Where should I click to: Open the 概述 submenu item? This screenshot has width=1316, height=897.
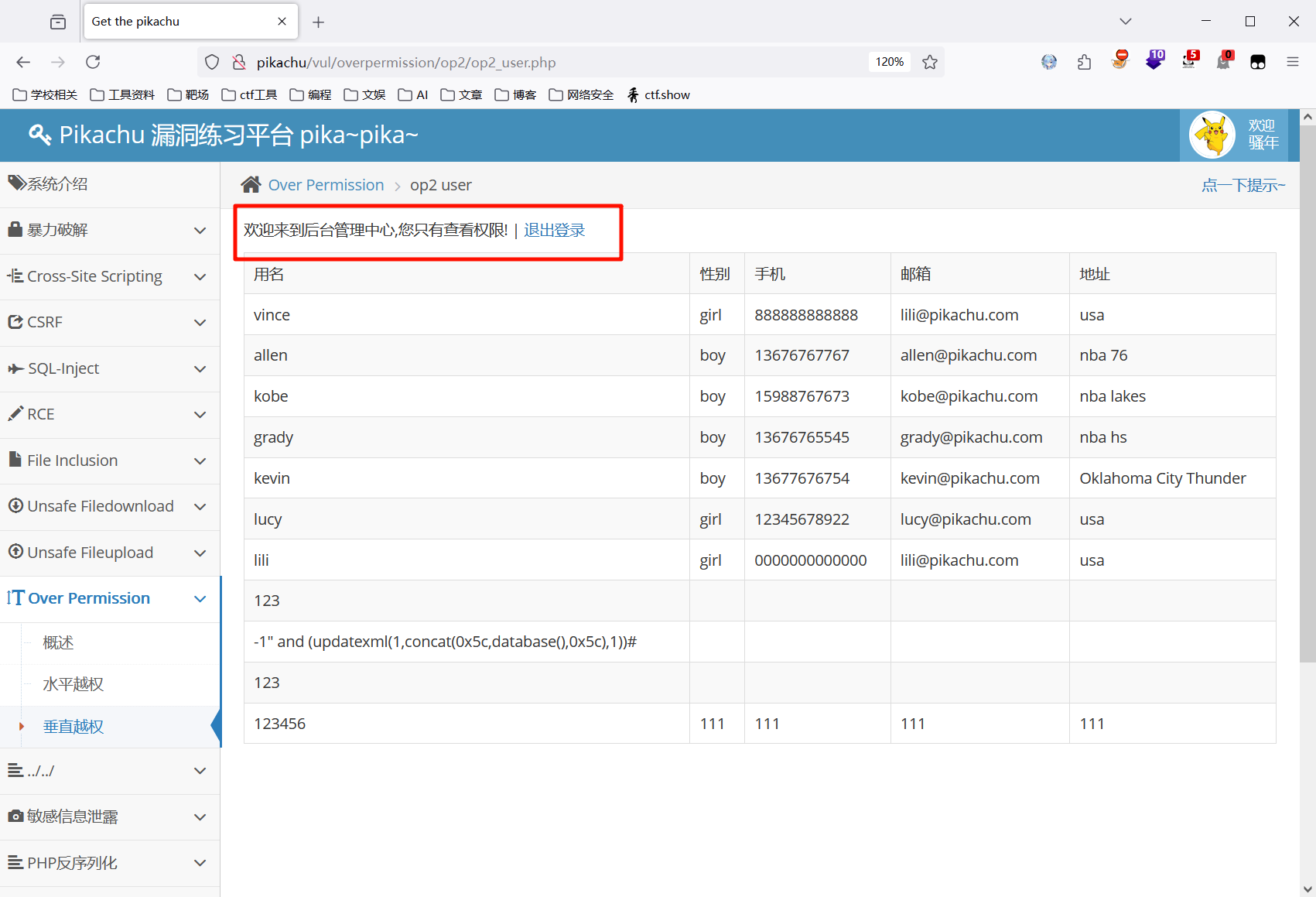58,642
